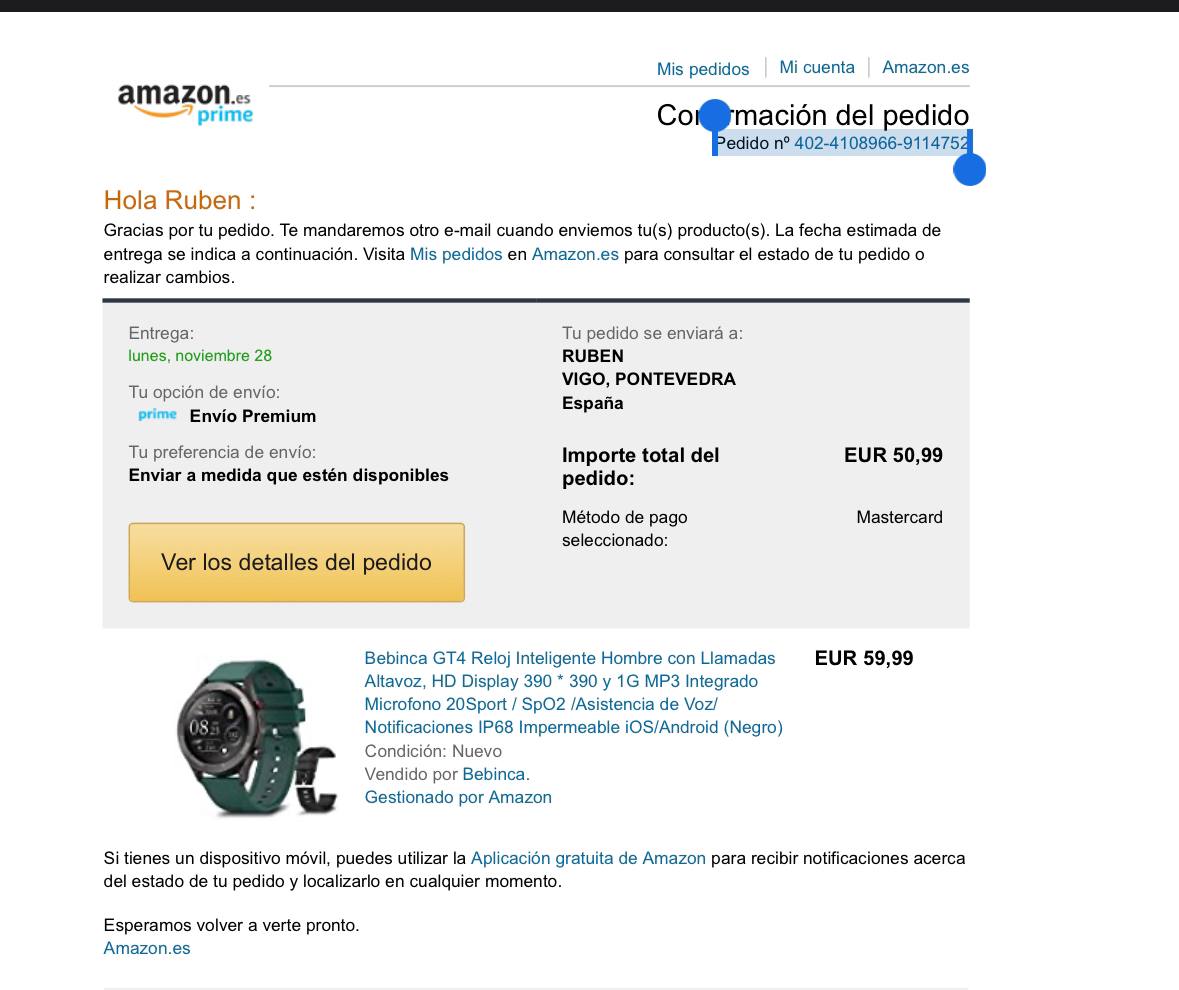Click Amazon.es signature link at bottom
Viewport: 1179px width, 990px height.
(x=147, y=948)
